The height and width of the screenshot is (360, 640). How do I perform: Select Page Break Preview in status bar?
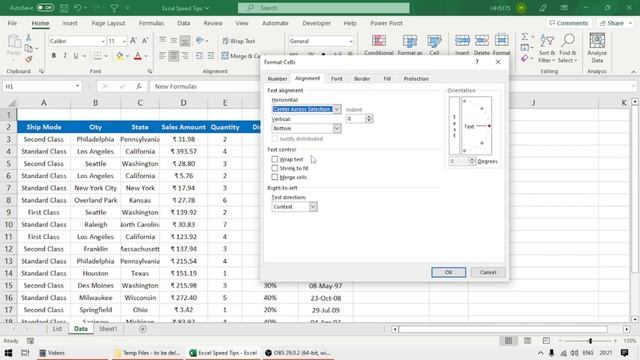[x=546, y=340]
